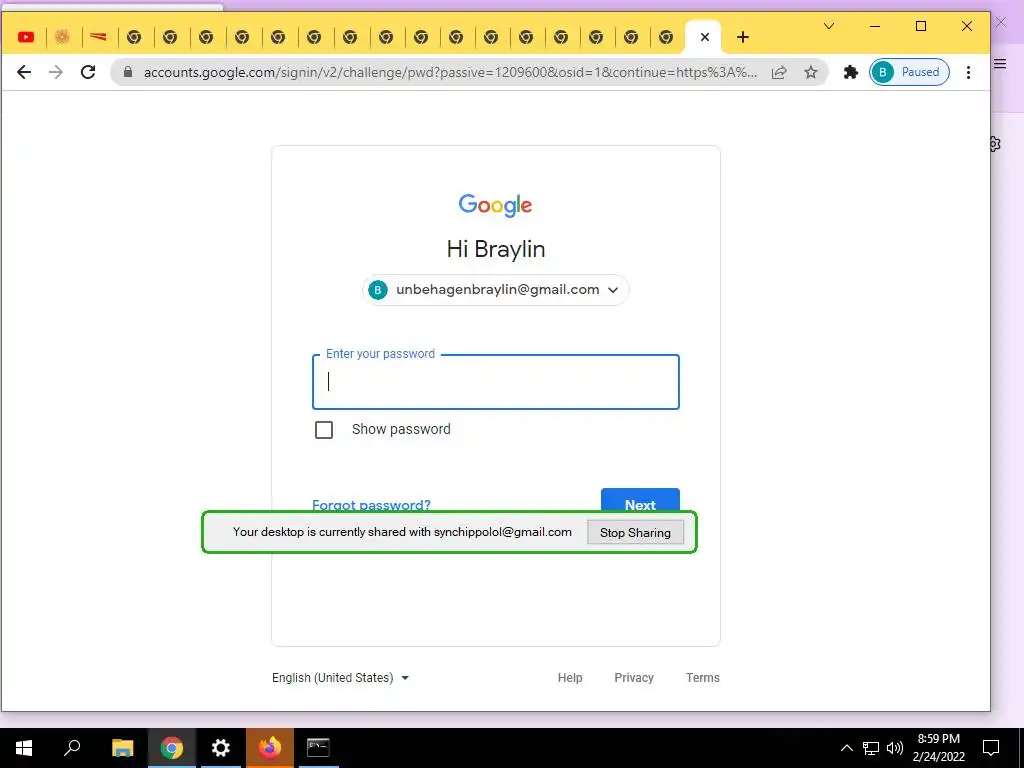Bookmark this tab with the star
1024x768 pixels.
pos(810,72)
